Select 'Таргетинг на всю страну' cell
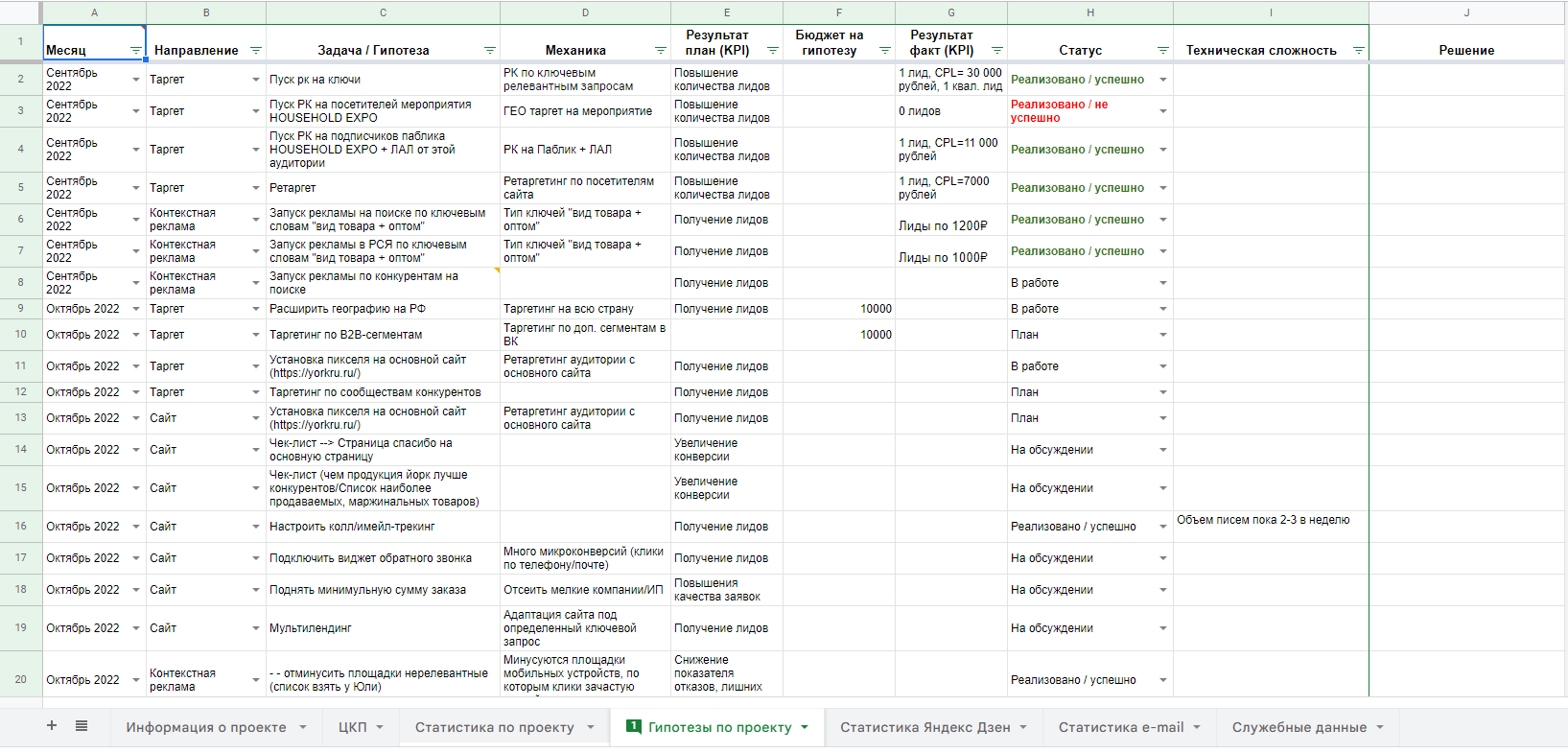1568x753 pixels. (585, 309)
